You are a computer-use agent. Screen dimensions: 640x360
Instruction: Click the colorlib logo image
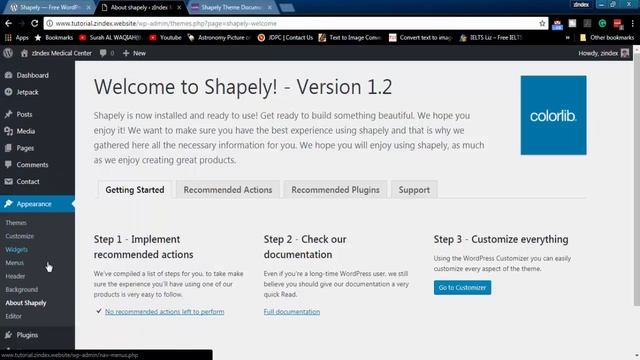pyautogui.click(x=553, y=115)
